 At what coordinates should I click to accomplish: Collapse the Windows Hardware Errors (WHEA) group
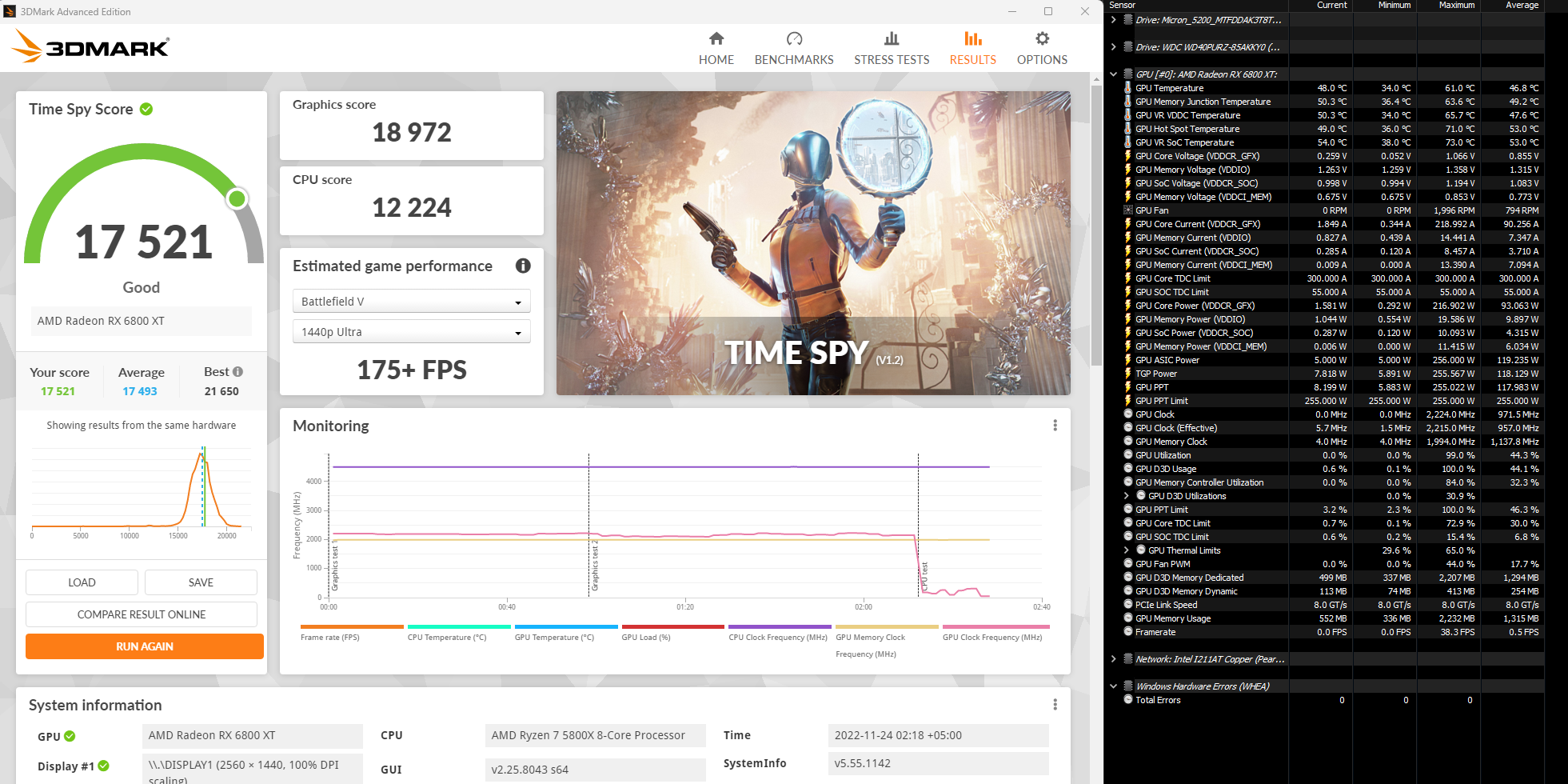pos(1113,686)
